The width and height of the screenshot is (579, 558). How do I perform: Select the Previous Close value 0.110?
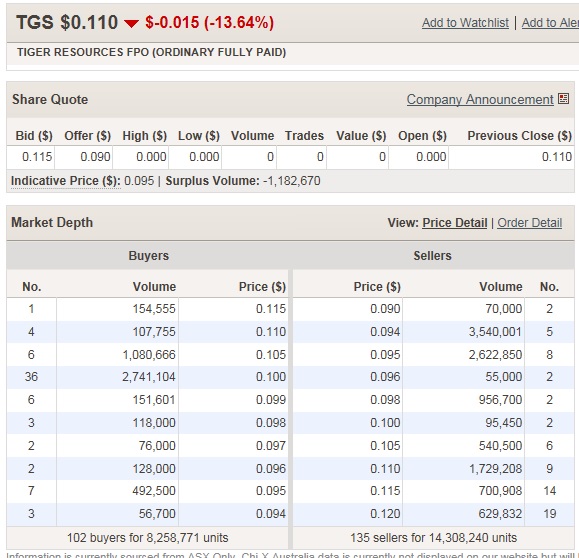(557, 157)
